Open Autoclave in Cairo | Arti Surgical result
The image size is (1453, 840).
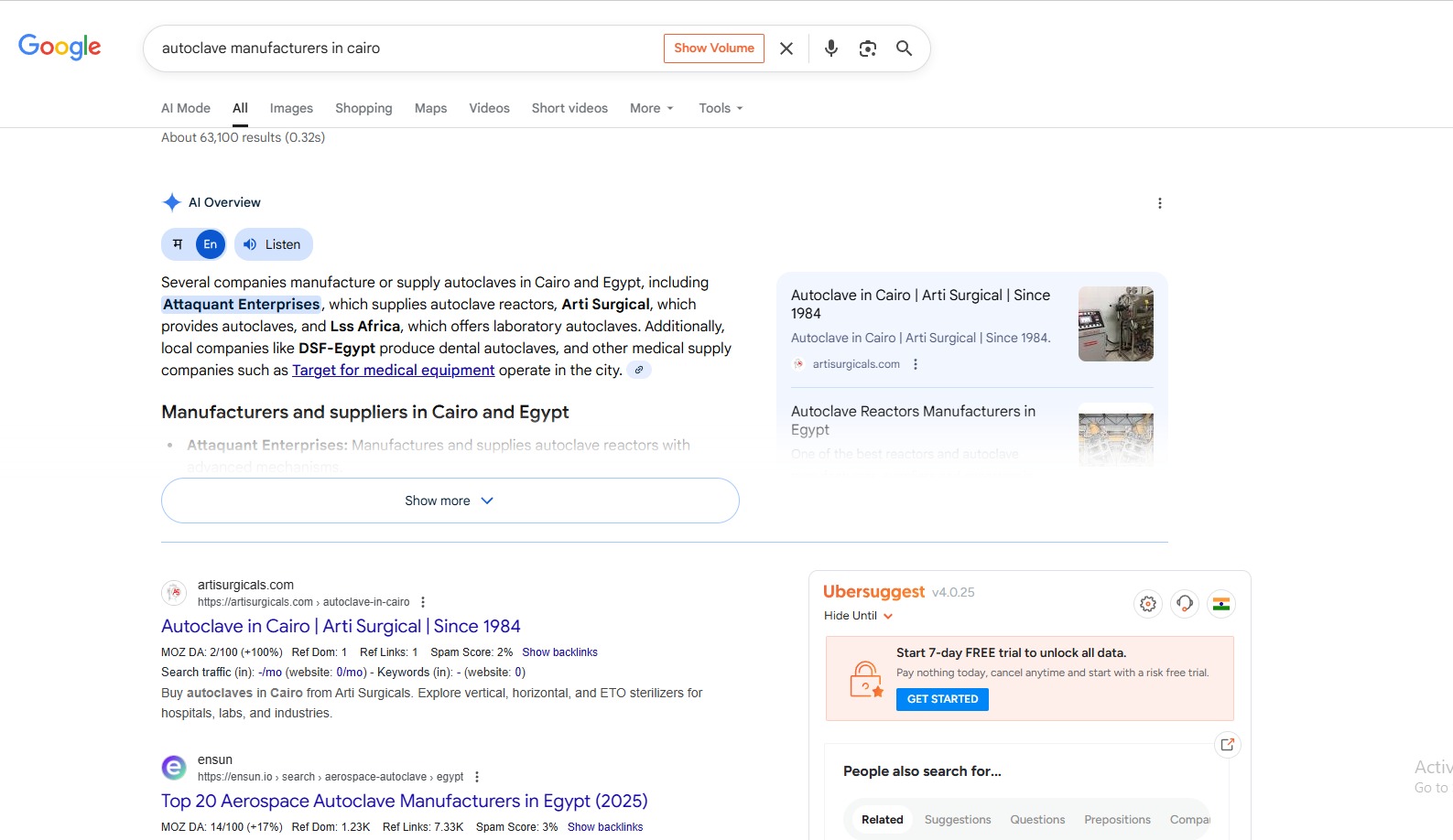tap(341, 626)
